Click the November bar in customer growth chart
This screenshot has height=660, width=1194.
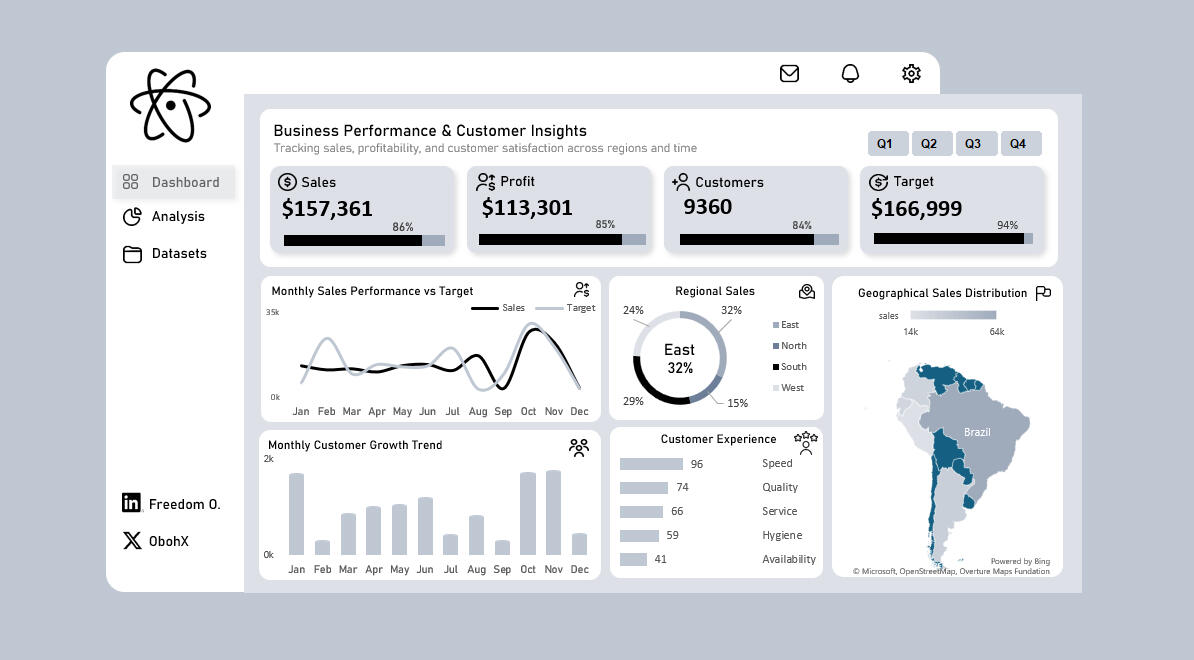[553, 512]
